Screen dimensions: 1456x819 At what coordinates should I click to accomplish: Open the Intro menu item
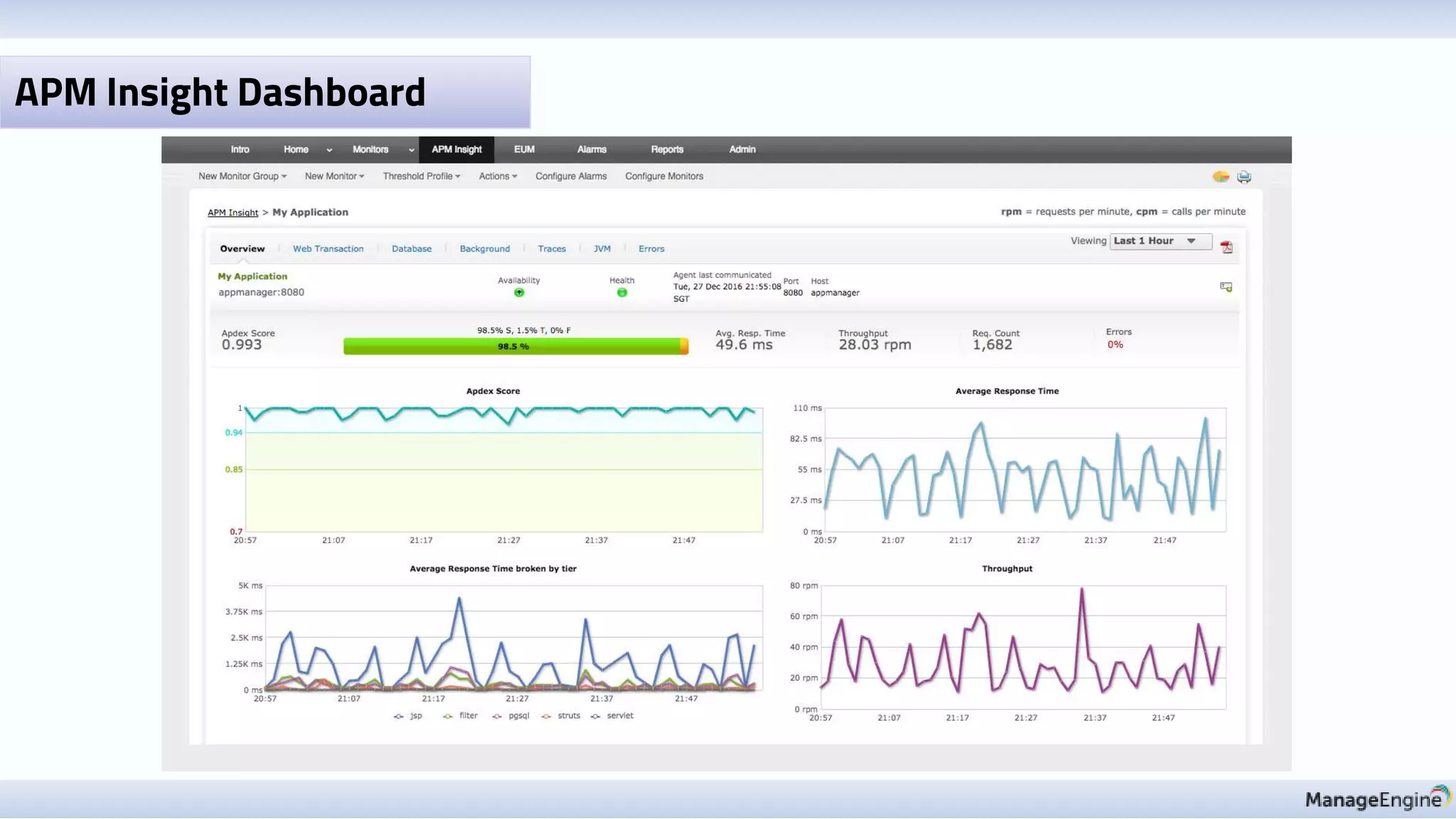point(240,149)
